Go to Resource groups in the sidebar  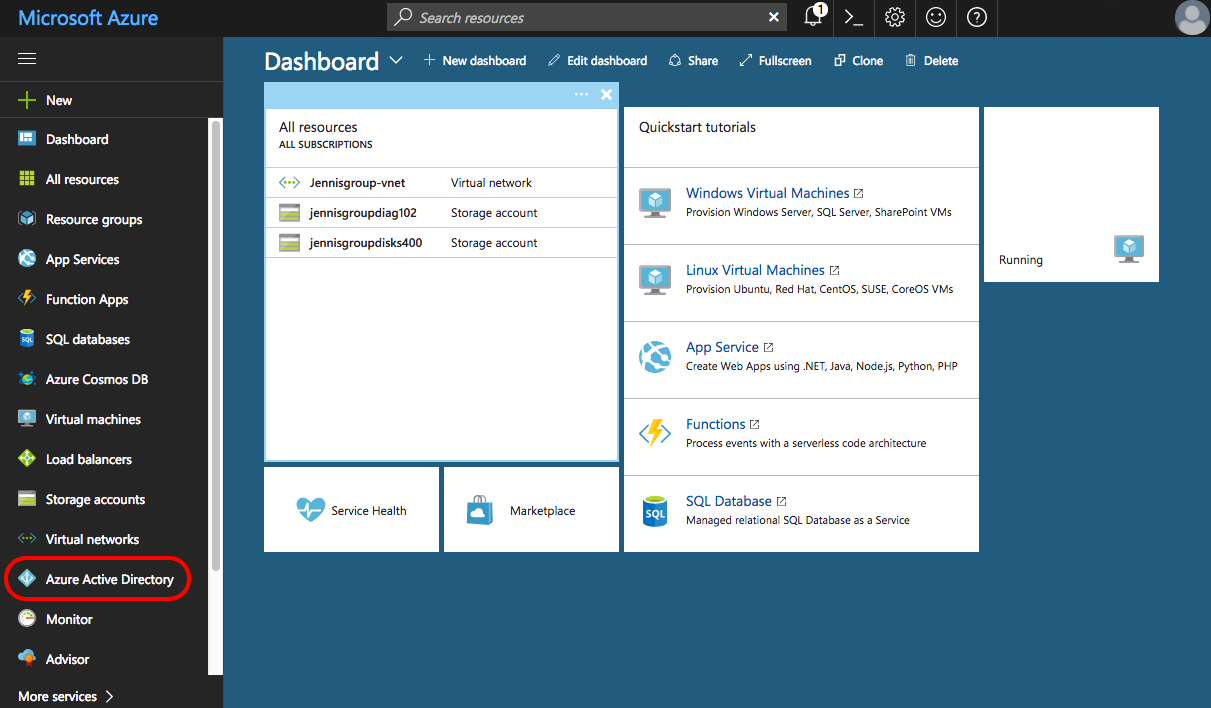[94, 219]
